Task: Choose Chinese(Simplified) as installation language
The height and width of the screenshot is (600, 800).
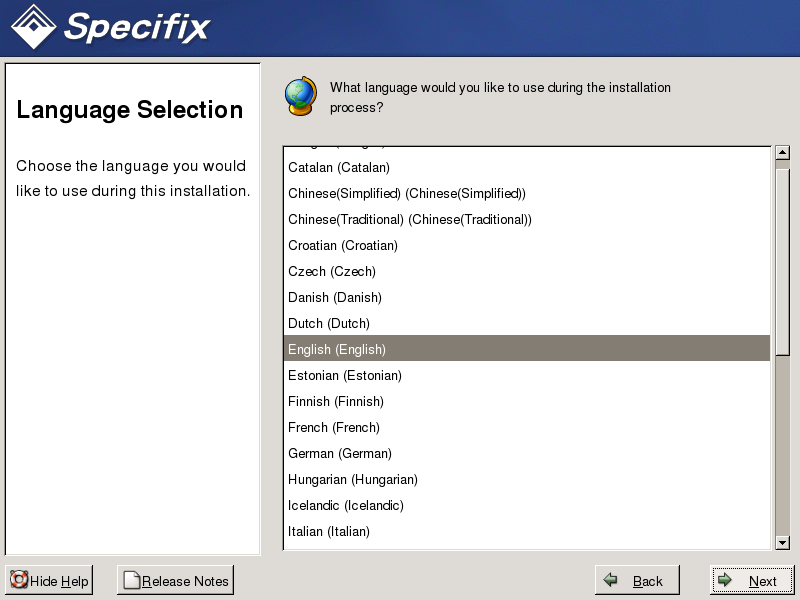Action: coord(406,194)
